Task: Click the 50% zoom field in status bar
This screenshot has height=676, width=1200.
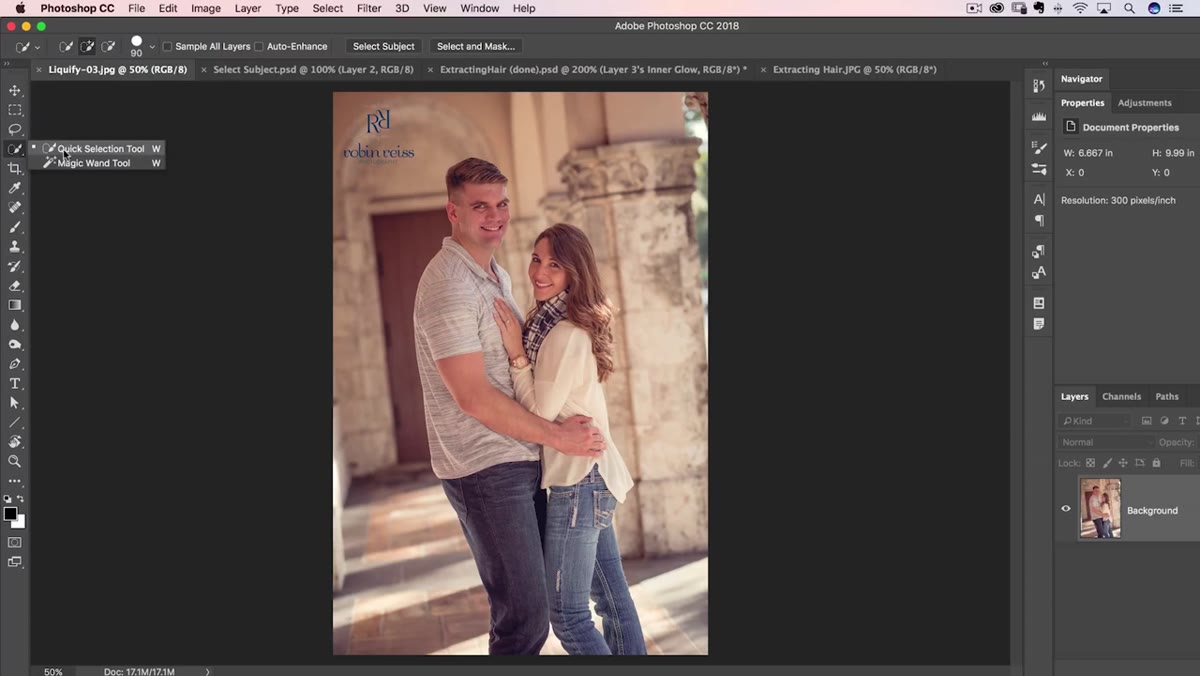Action: pos(53,671)
